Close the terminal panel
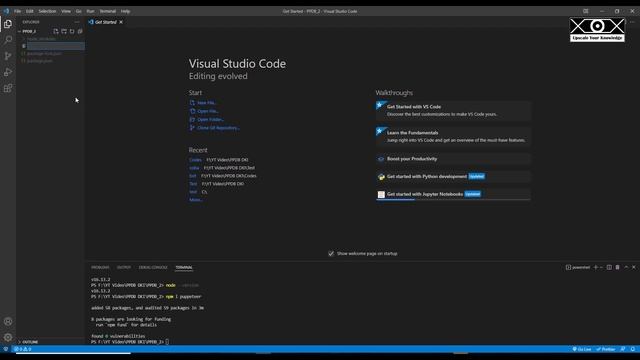The width and height of the screenshot is (640, 360). (634, 267)
